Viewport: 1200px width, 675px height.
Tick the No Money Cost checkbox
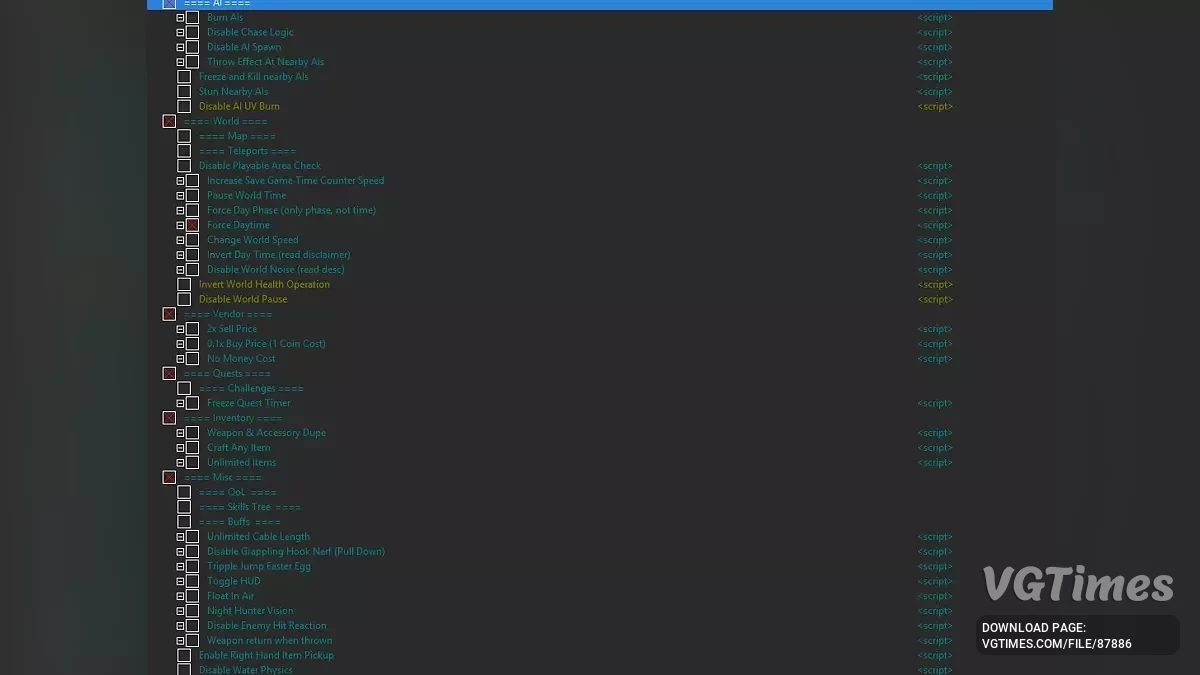[x=192, y=358]
